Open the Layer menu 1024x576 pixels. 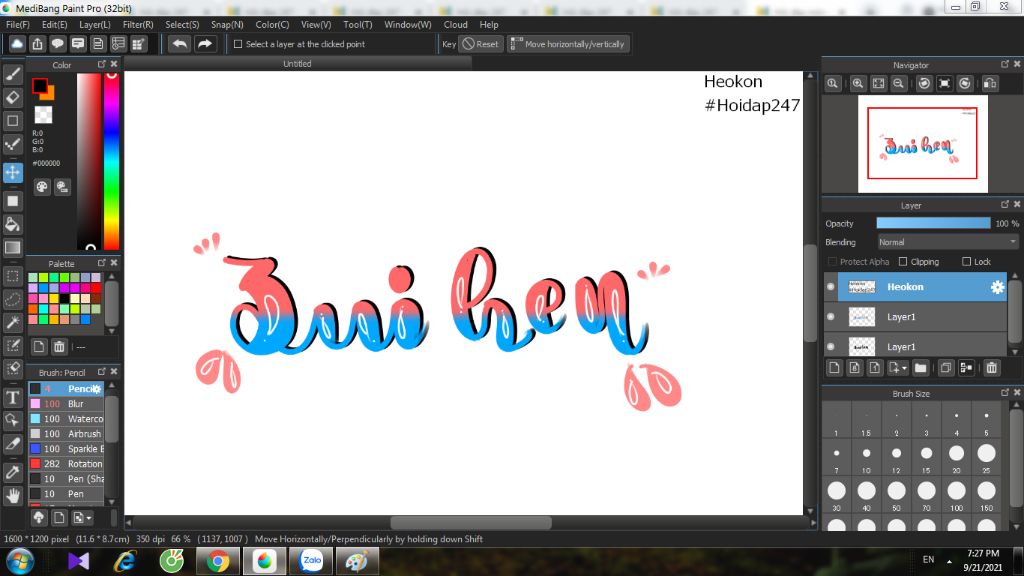[95, 24]
